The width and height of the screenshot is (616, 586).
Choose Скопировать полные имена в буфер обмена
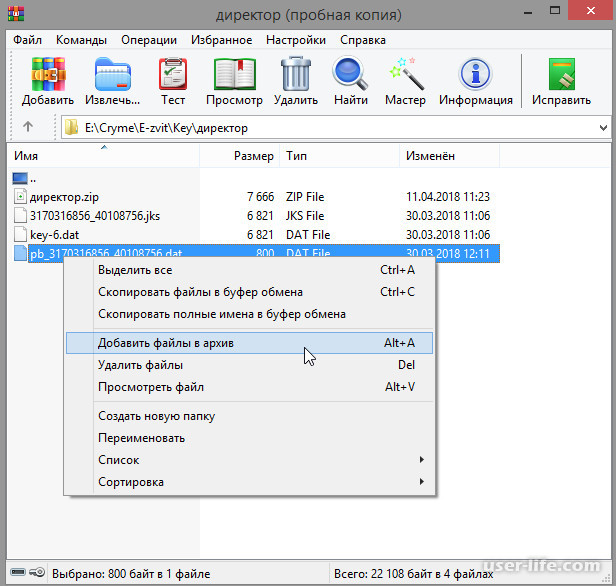pyautogui.click(x=249, y=314)
